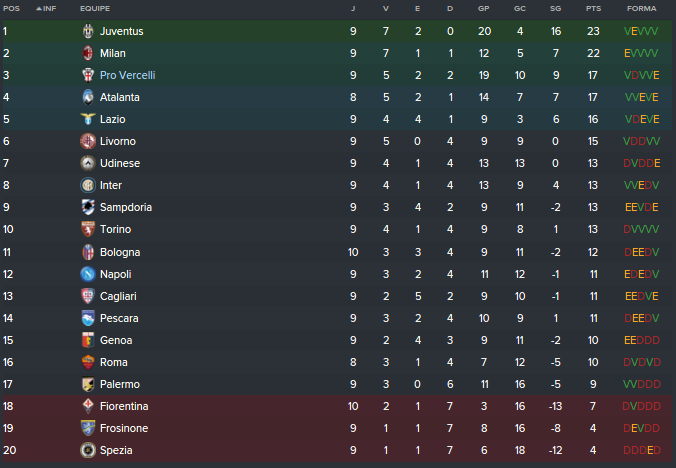
Task: Click the Lazio crest icon
Action: [87, 119]
